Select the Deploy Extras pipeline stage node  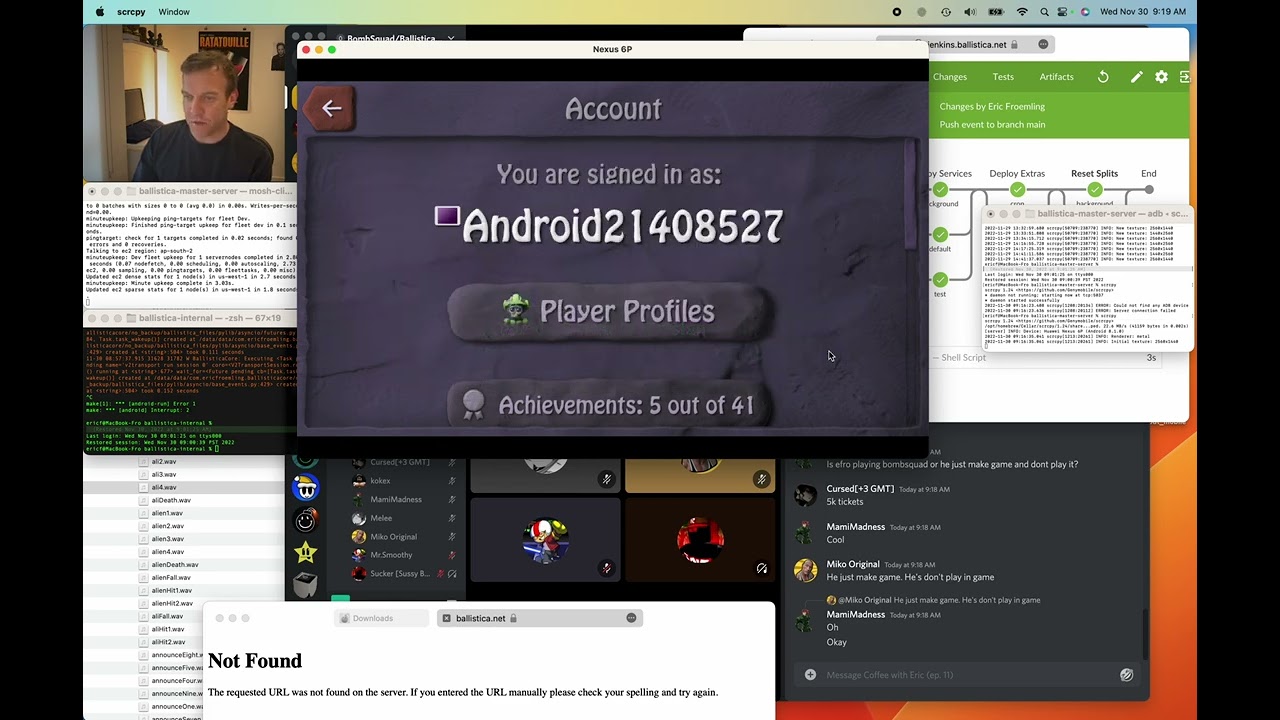click(1017, 189)
